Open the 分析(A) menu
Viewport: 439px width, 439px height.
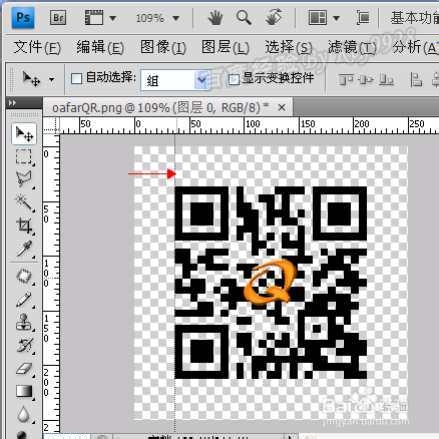[x=415, y=47]
